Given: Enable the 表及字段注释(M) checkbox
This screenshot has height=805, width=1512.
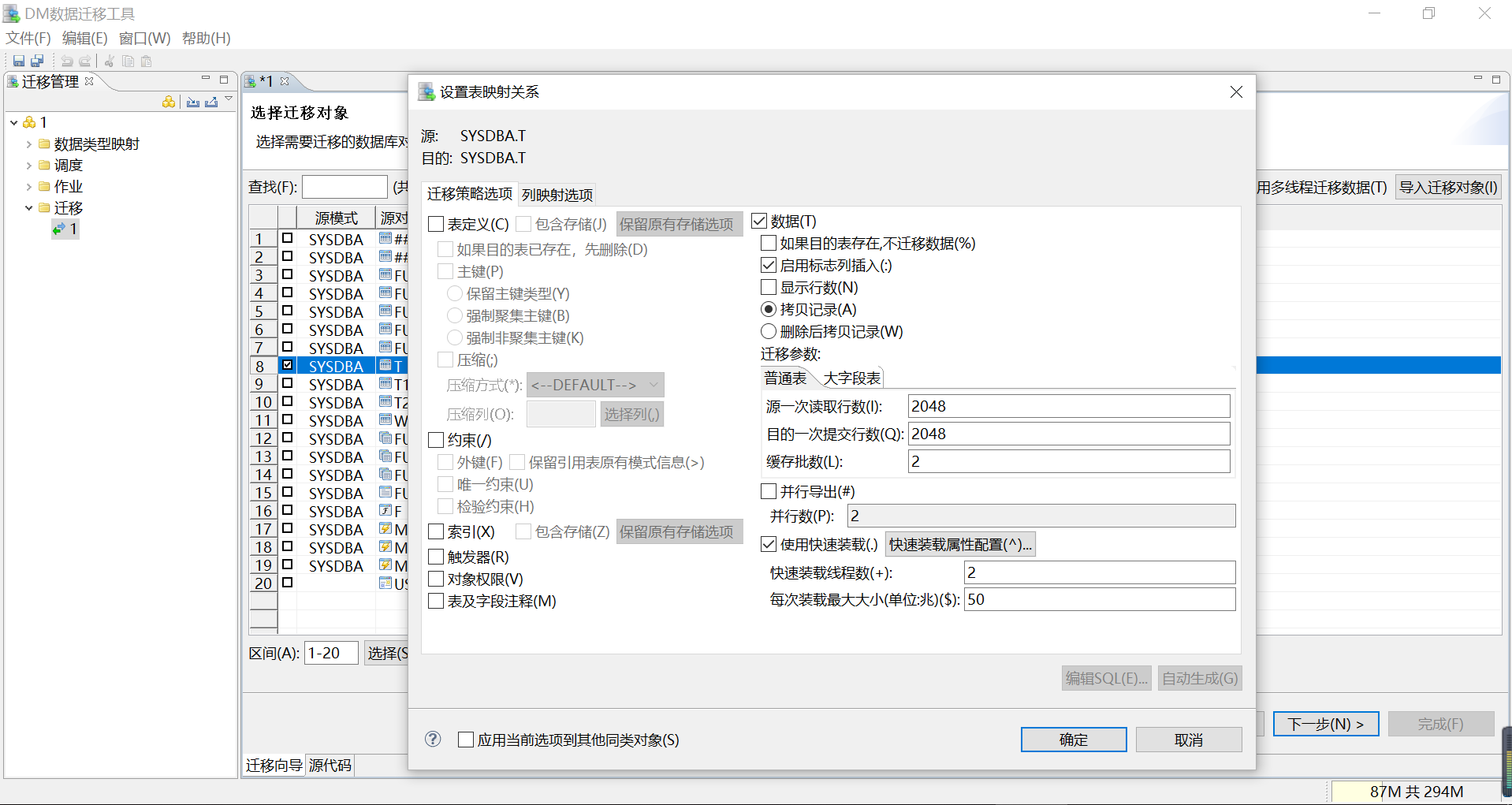Looking at the screenshot, I should tap(436, 601).
